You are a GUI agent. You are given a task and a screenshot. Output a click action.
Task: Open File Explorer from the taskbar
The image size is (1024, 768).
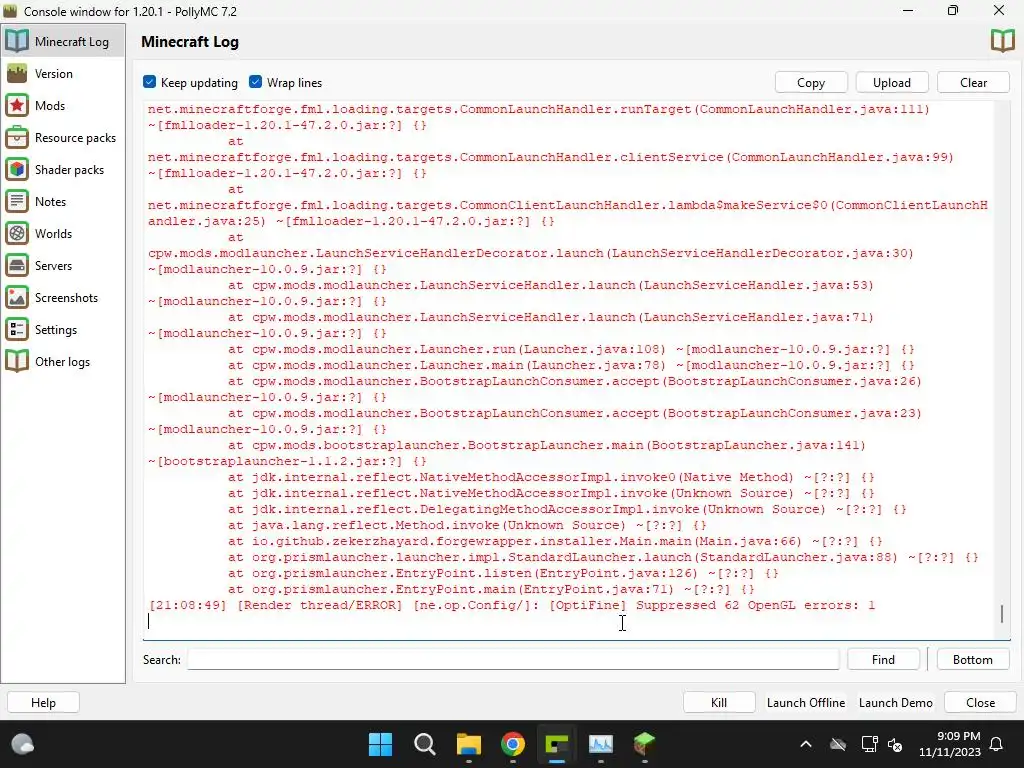coord(468,744)
